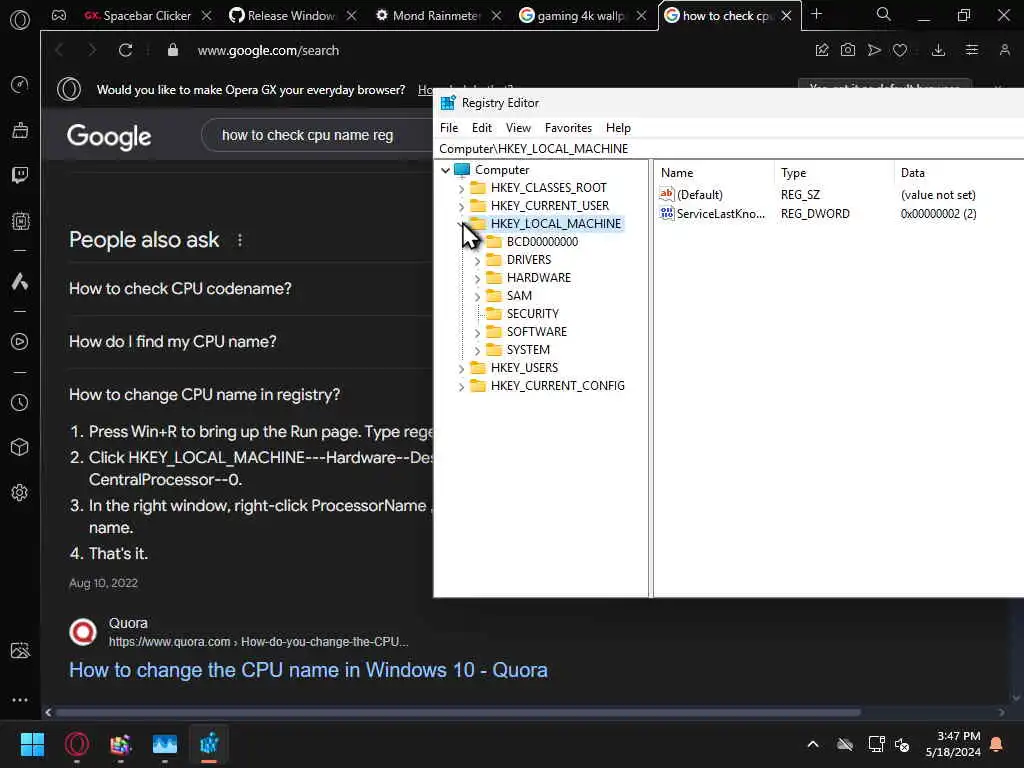
Task: Take a snapshot with camera icon
Action: [848, 50]
